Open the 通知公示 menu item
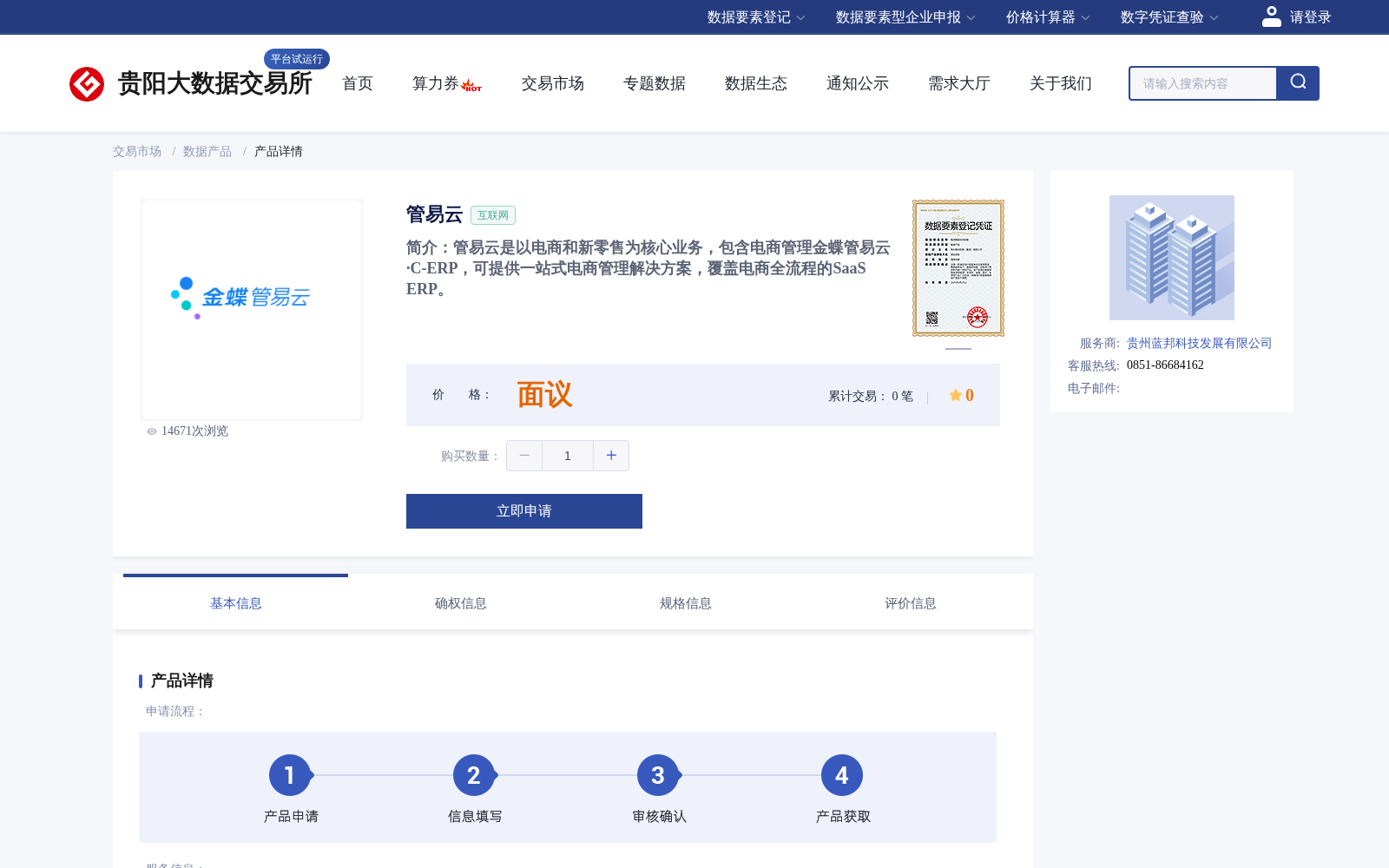This screenshot has width=1389, height=868. click(858, 83)
